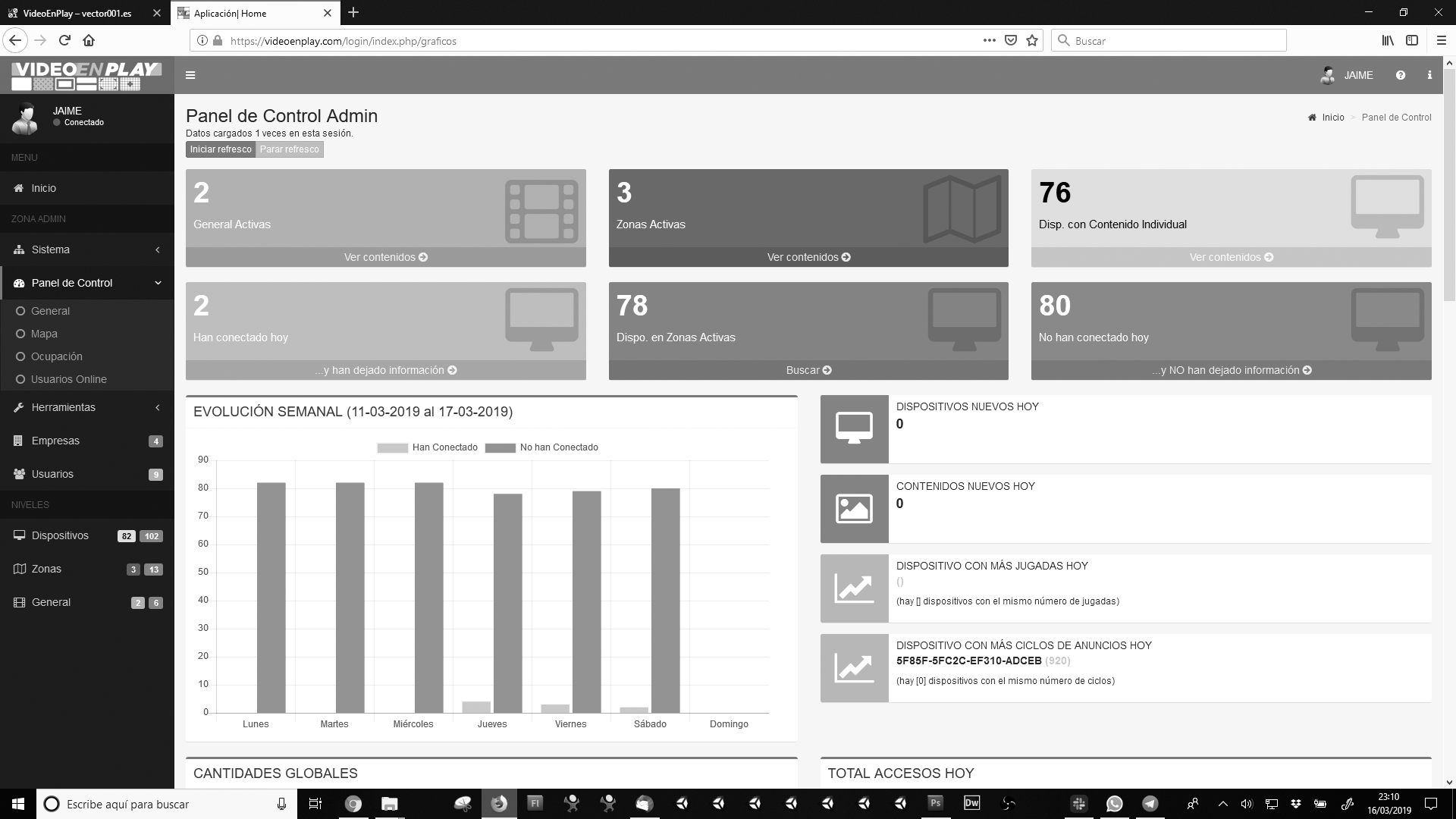Switch to the VideoEnPlay vector001.es tab

tap(77, 13)
